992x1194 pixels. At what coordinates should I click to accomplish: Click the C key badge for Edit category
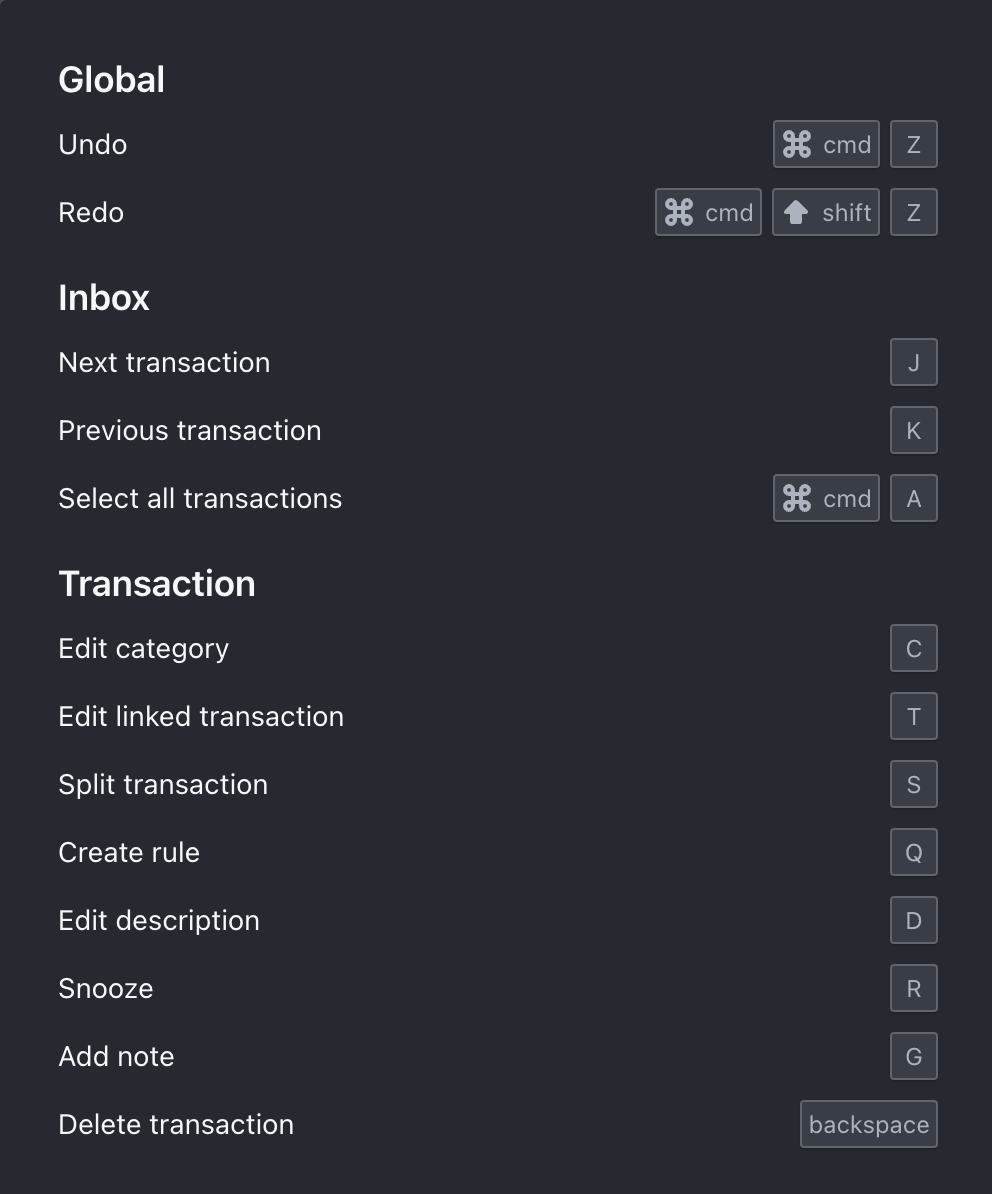(913, 648)
